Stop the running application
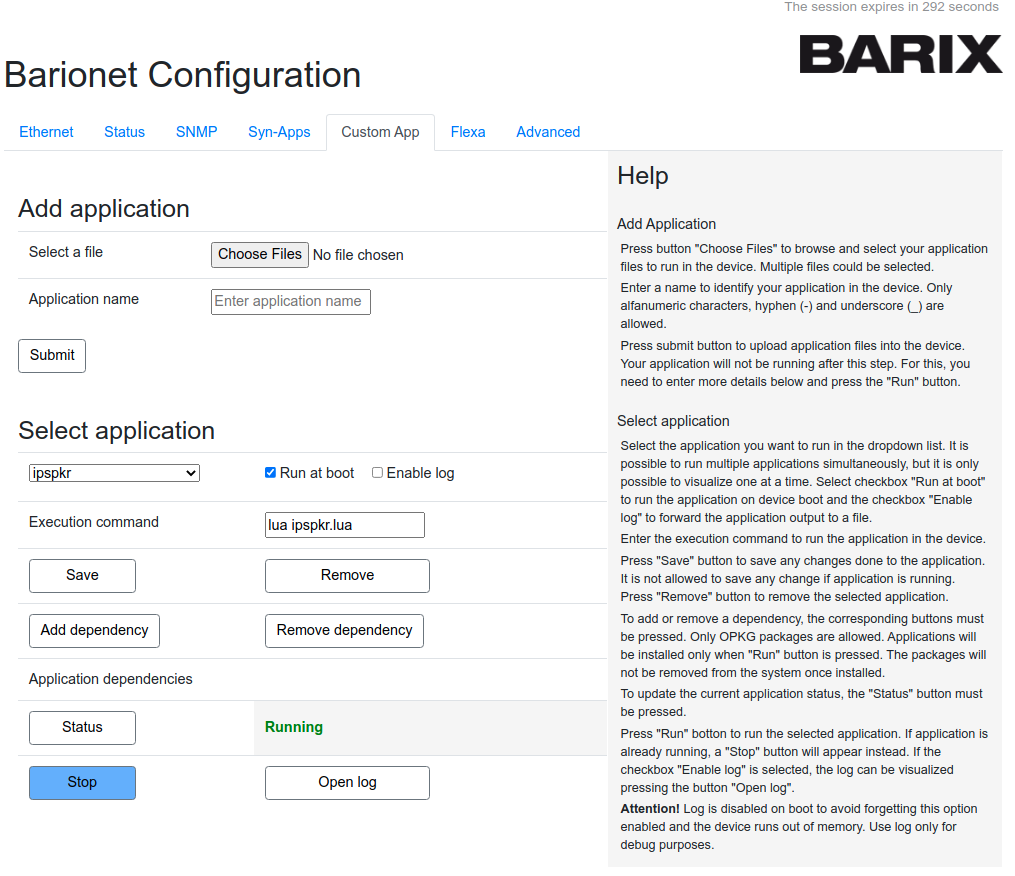1015x876 pixels. [x=82, y=782]
